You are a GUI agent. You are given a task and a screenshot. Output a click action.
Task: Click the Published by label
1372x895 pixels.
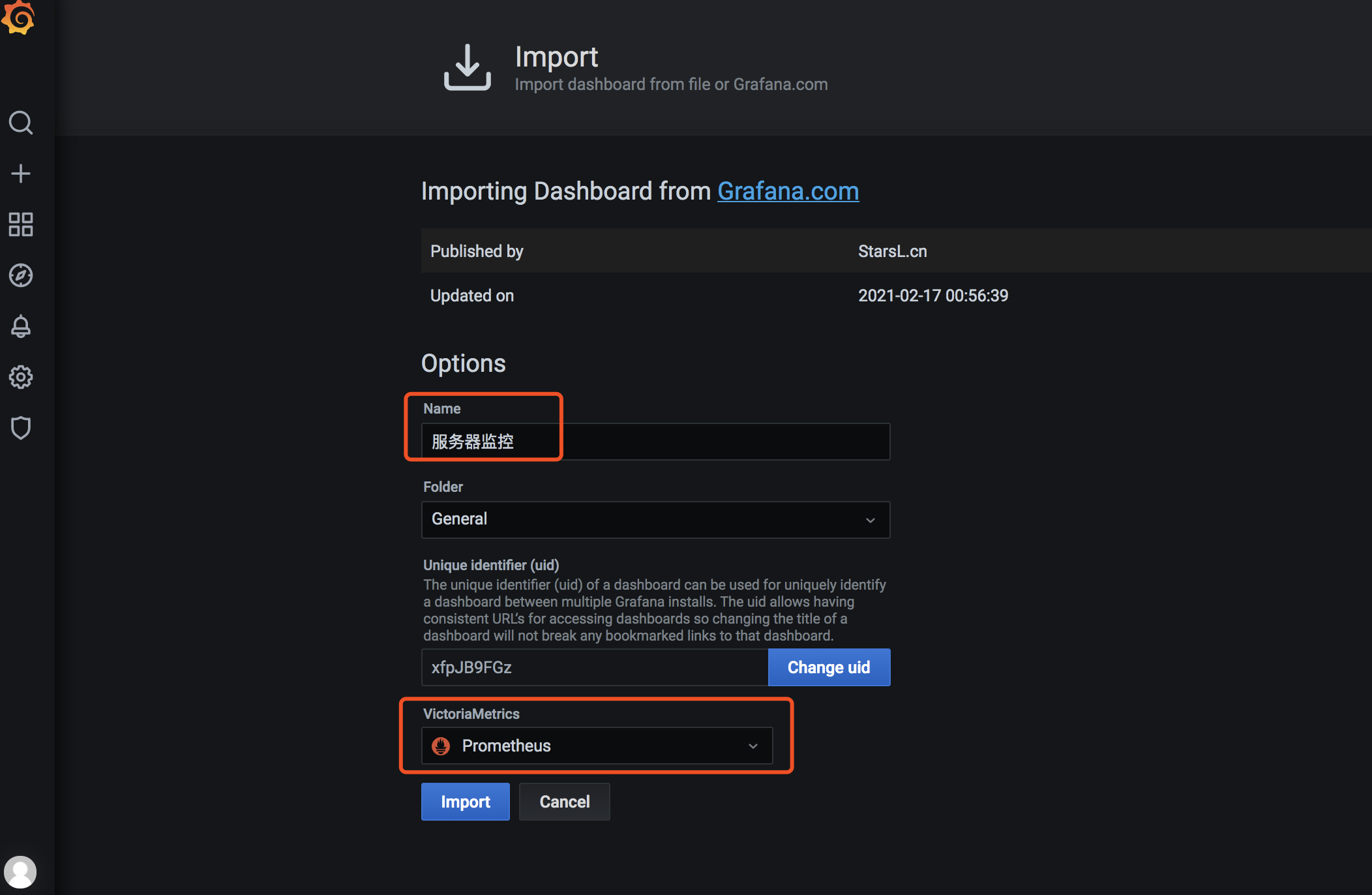click(477, 251)
